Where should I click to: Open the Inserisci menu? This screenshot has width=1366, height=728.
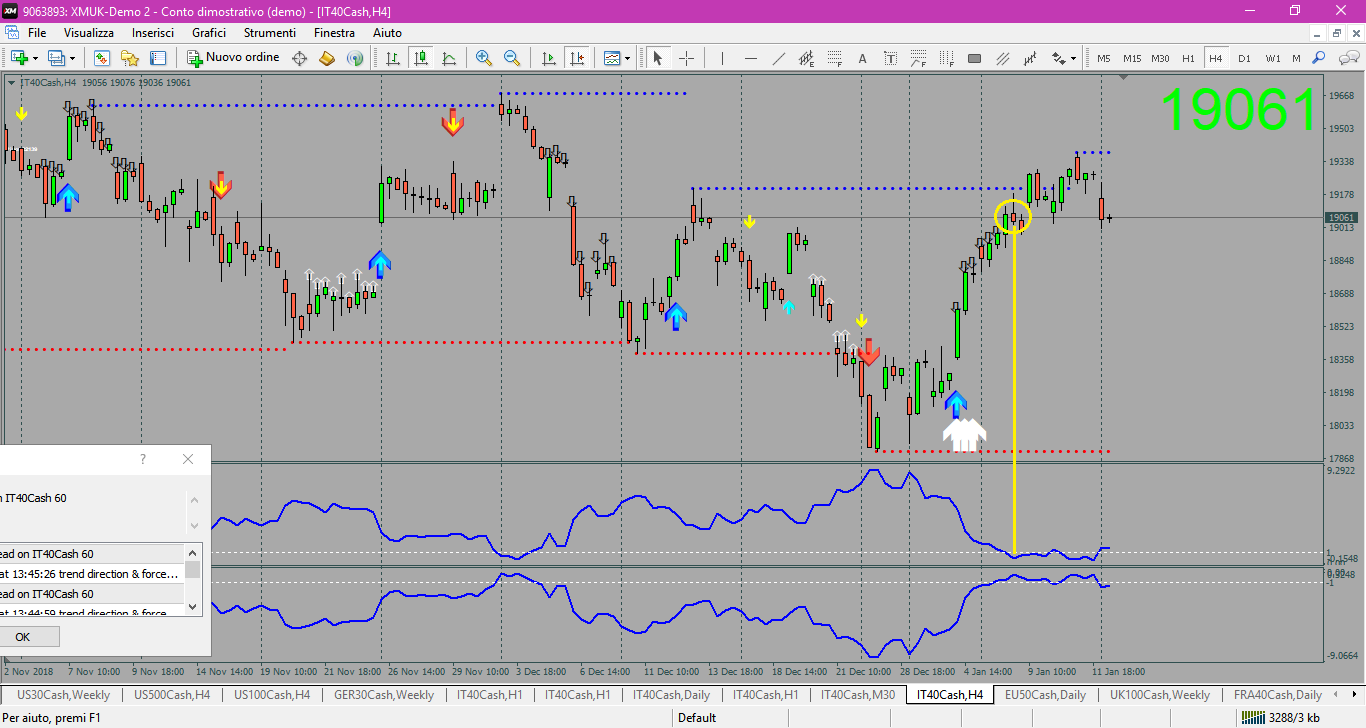(153, 32)
